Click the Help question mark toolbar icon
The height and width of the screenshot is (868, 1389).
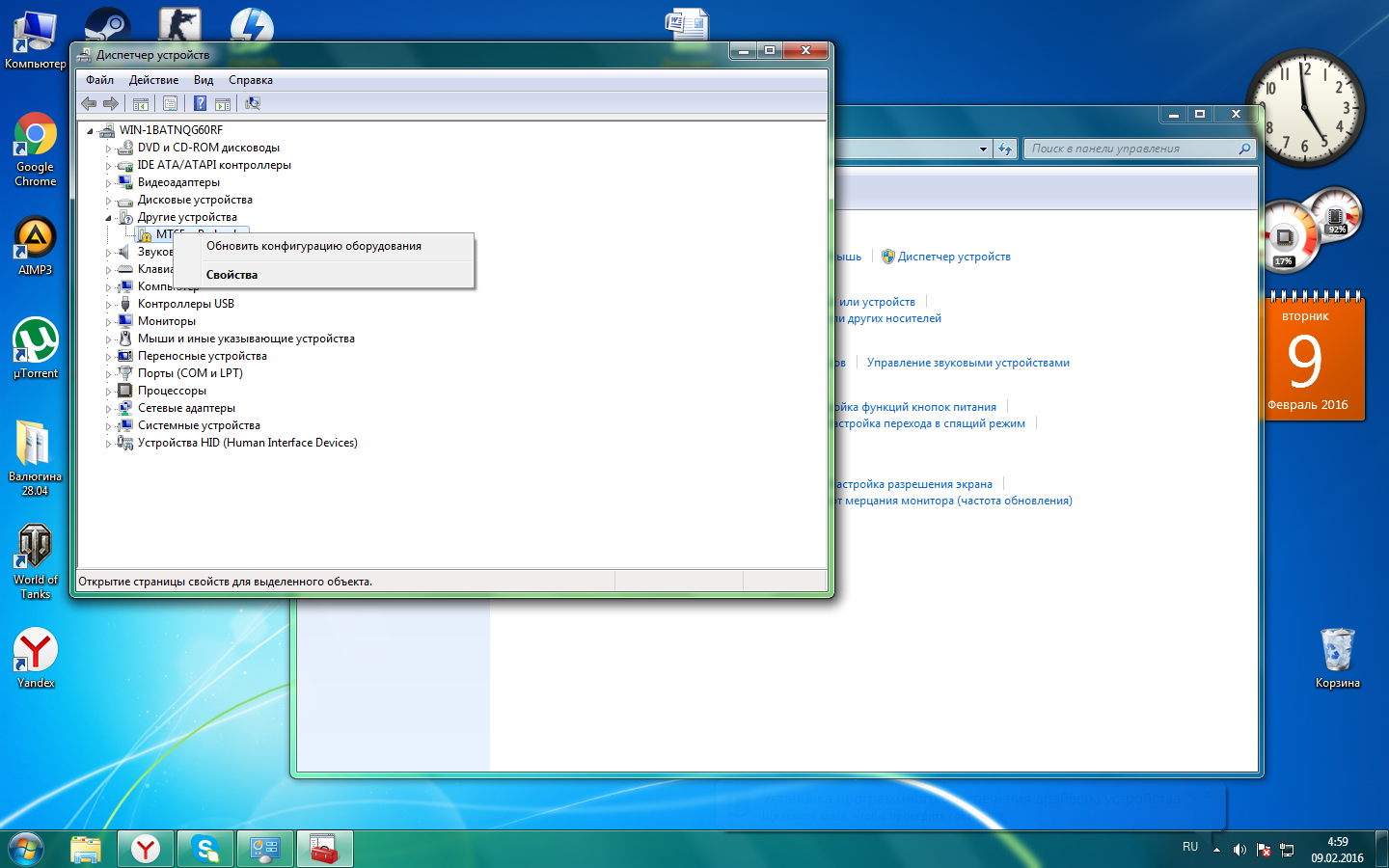coord(200,103)
